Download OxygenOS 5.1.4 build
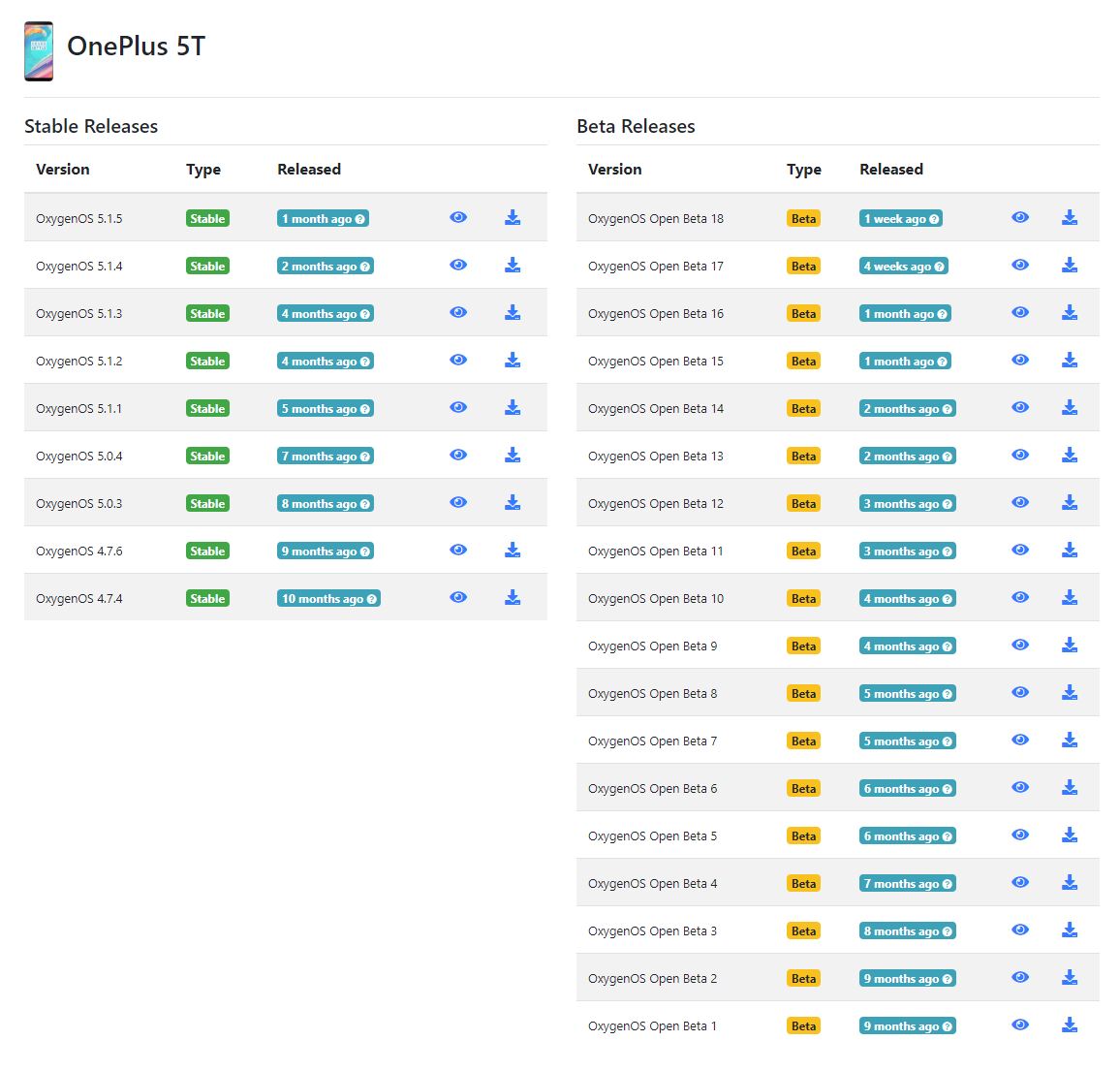This screenshot has height=1072, width=1120. [513, 266]
